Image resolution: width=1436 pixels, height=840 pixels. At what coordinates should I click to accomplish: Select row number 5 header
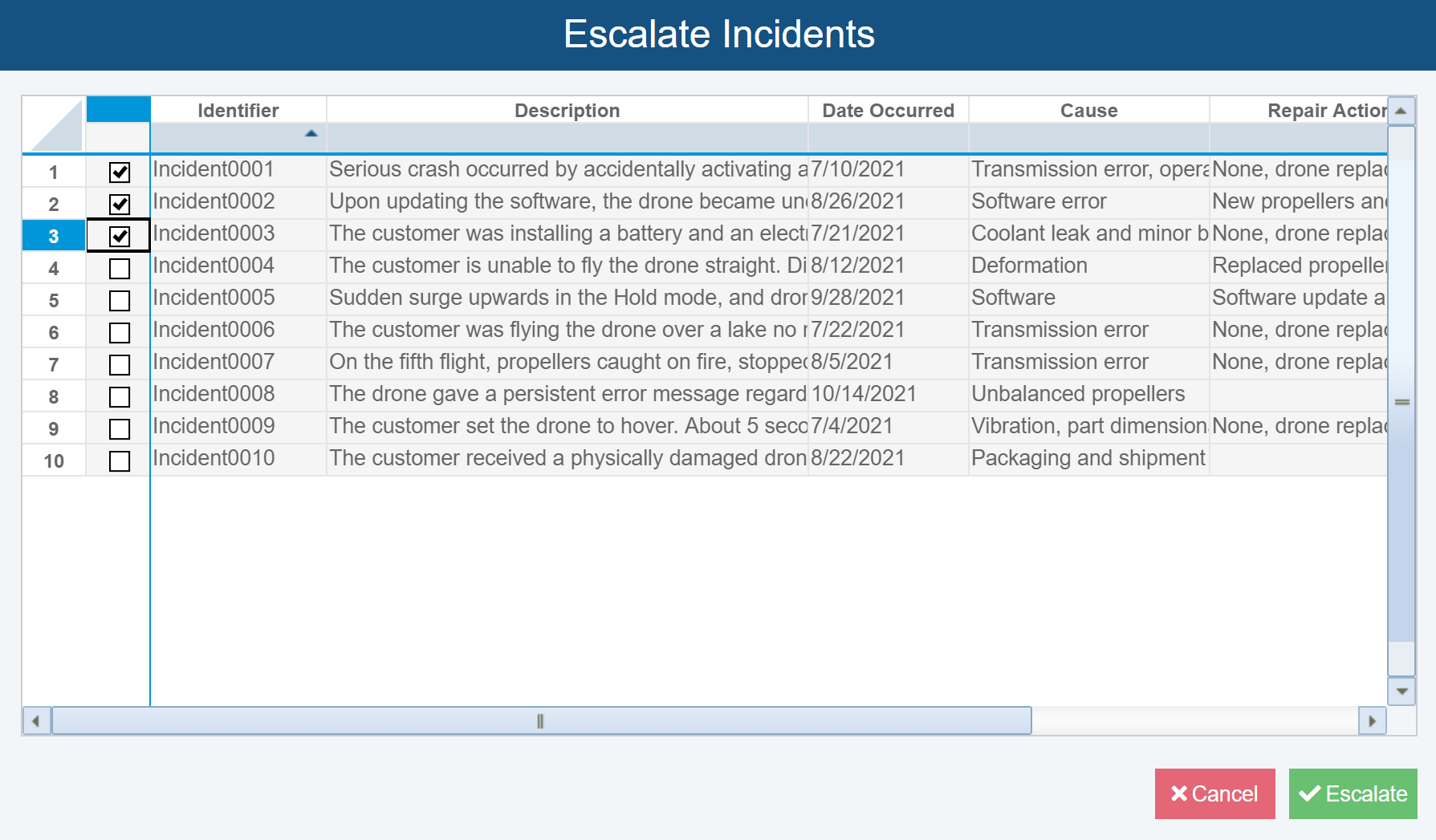click(54, 300)
